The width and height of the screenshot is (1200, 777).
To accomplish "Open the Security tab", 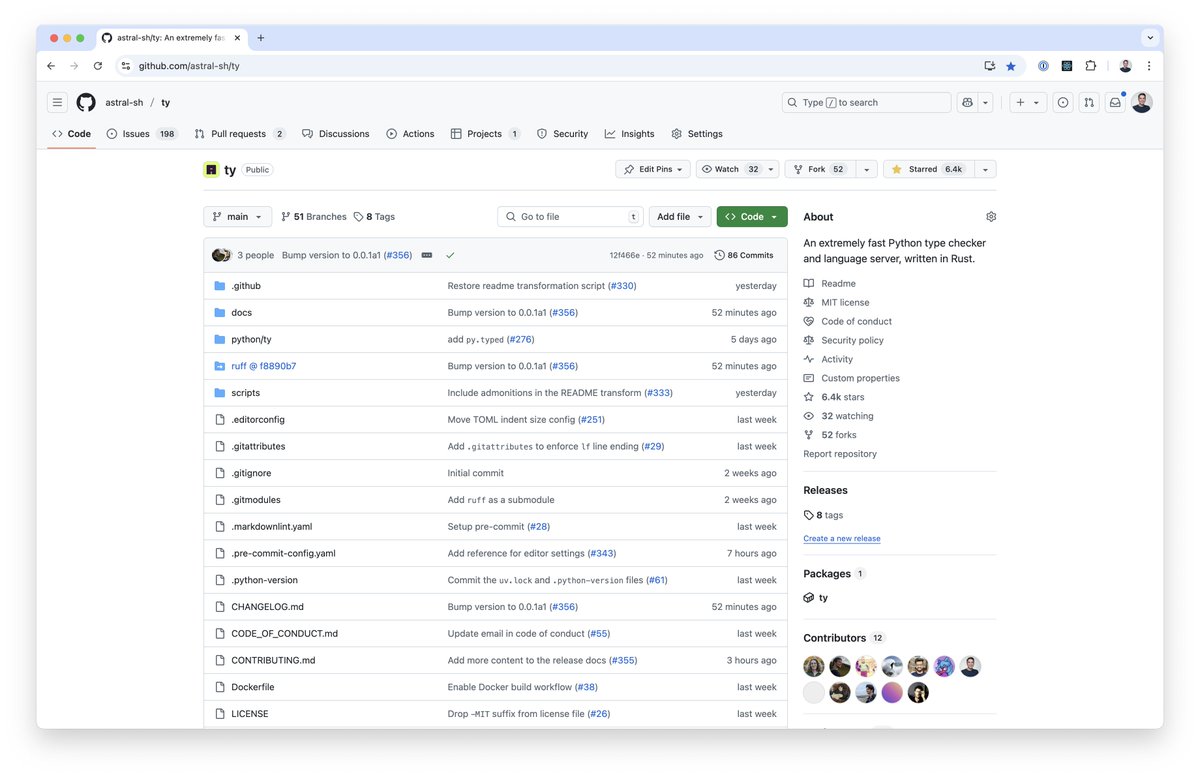I will (x=563, y=134).
